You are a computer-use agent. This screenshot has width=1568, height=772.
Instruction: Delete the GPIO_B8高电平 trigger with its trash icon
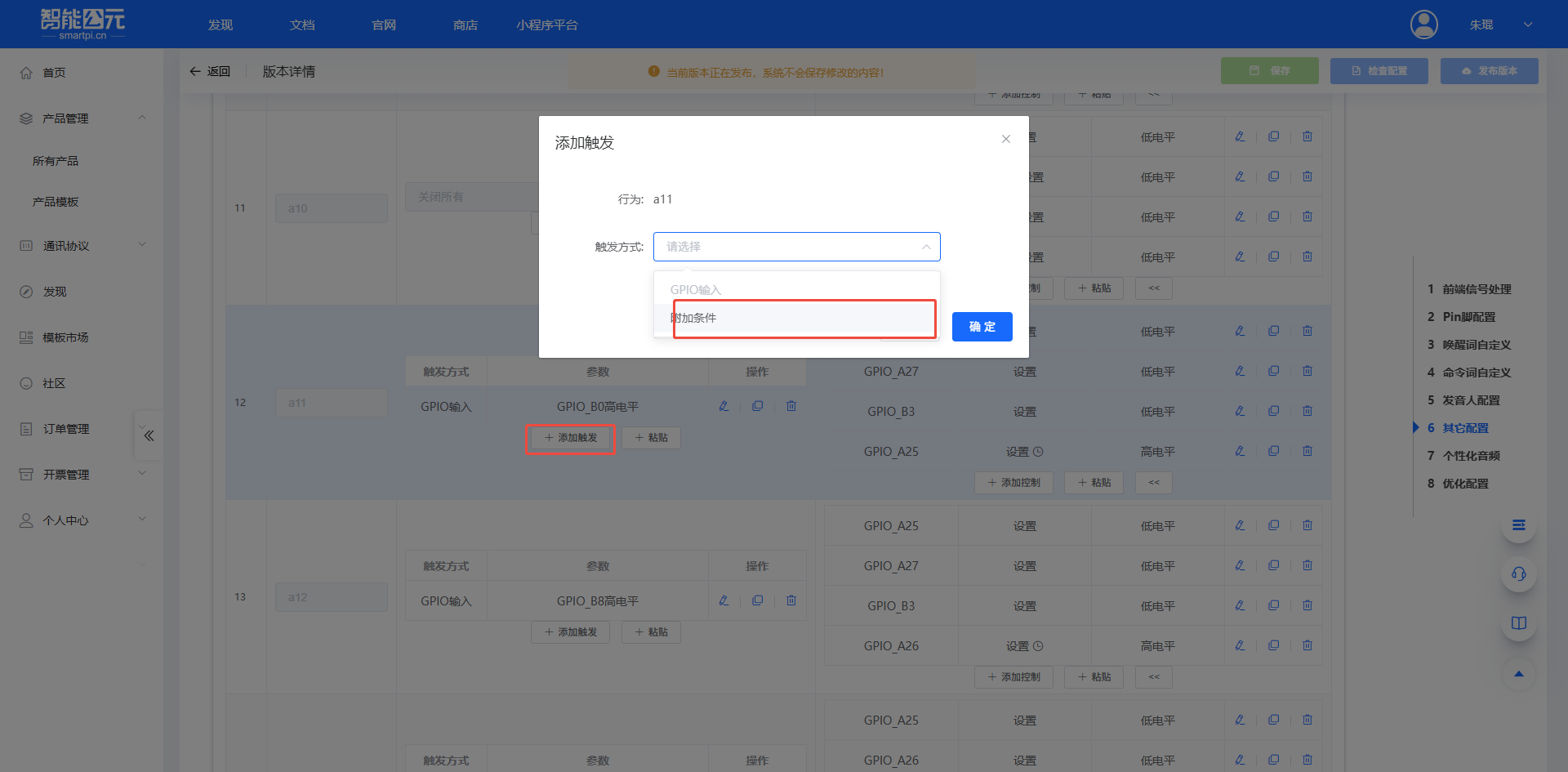(x=791, y=600)
